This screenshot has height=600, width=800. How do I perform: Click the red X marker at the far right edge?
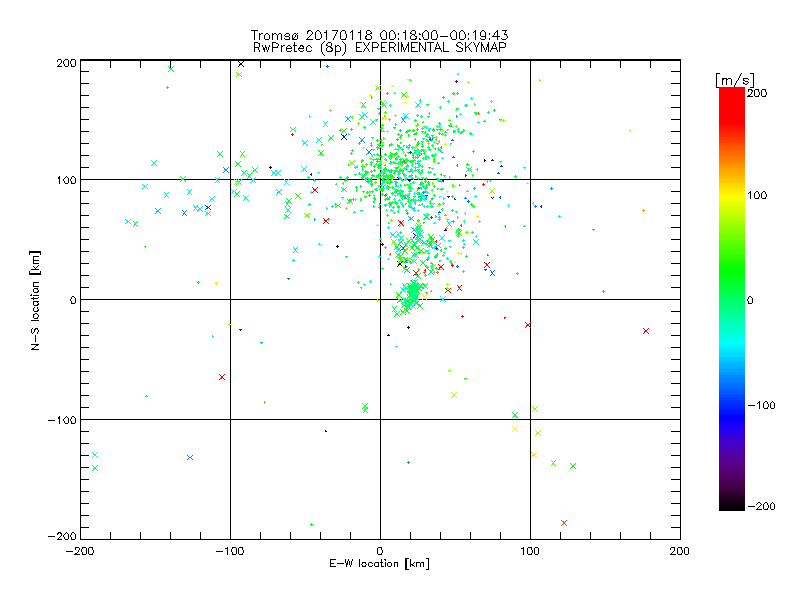(646, 331)
